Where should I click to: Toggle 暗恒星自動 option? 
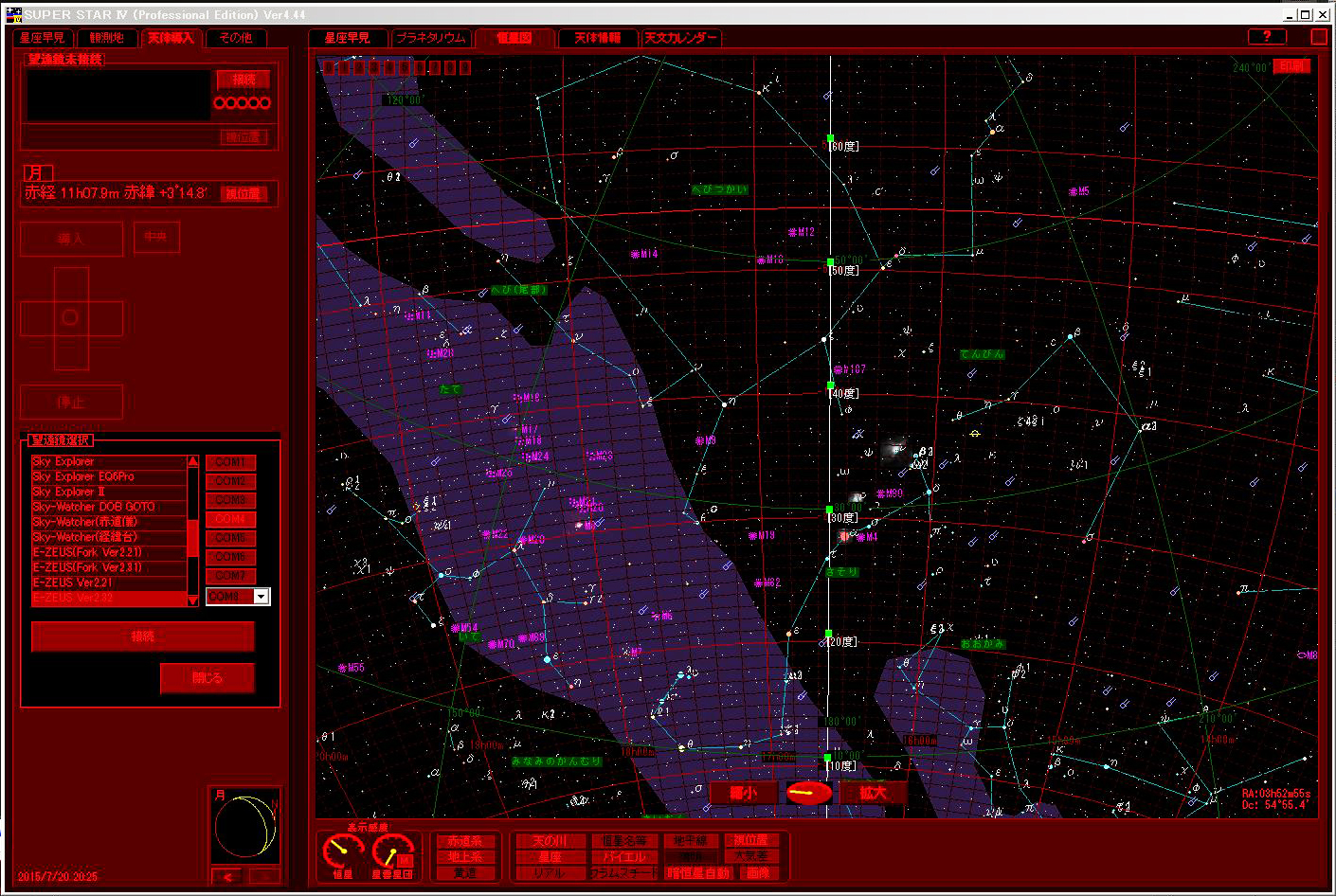[698, 873]
